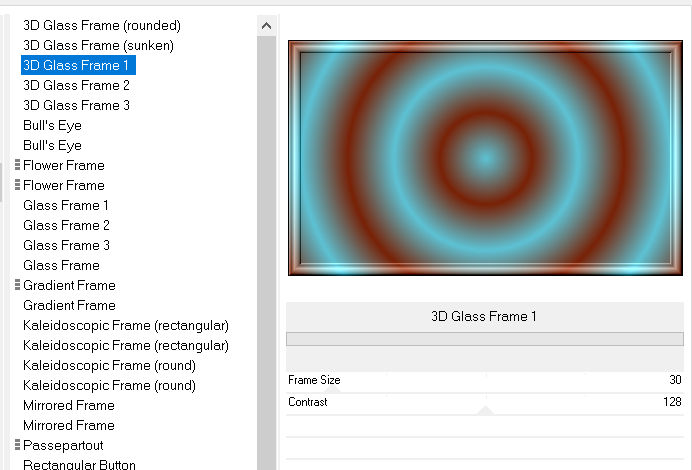Click the Contrast value 128

pos(672,402)
